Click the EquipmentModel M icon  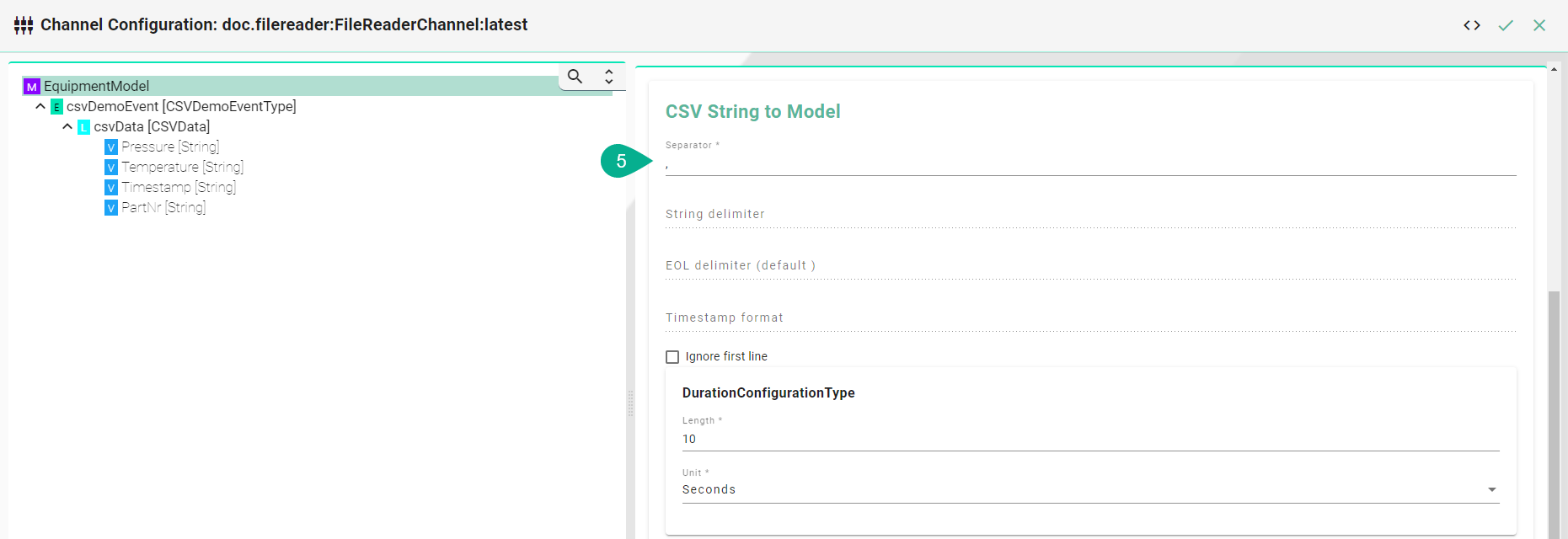coord(32,87)
